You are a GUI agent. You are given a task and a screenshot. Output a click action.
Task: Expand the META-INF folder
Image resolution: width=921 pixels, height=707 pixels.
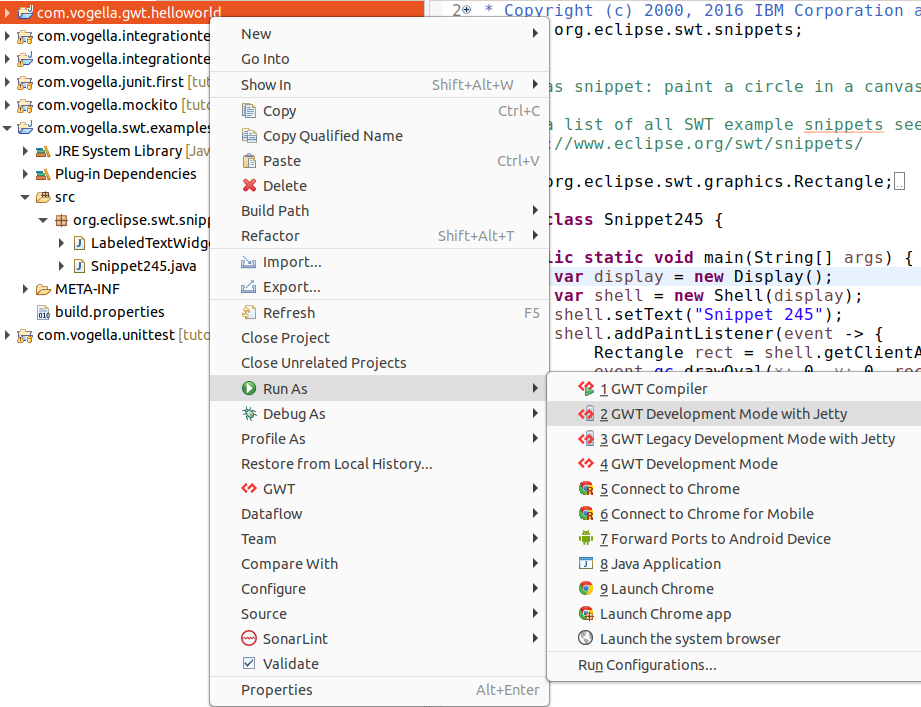[25, 289]
